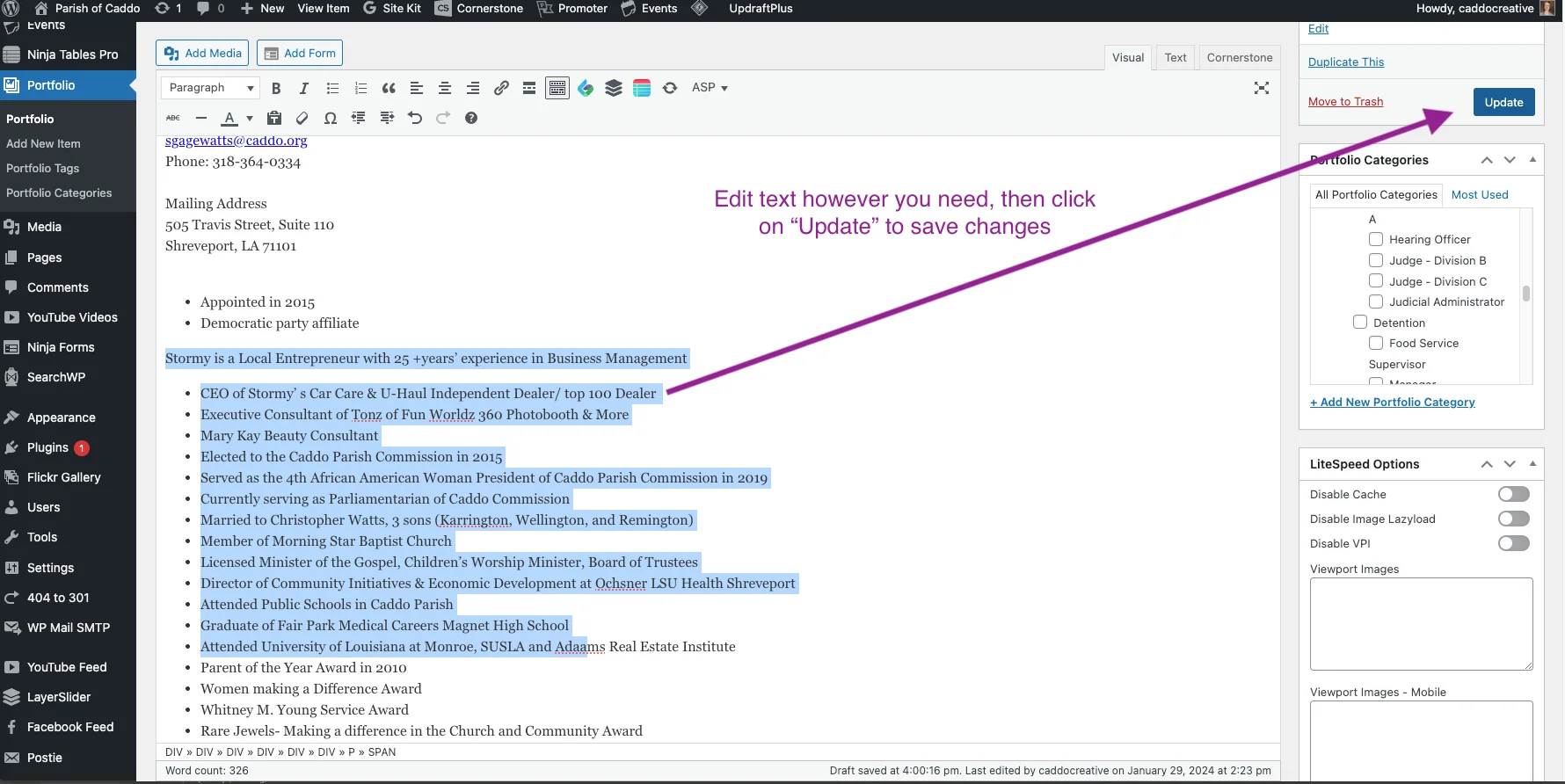Screen dimensions: 1565x784
Task: Click the Update button to save
Action: [1503, 102]
